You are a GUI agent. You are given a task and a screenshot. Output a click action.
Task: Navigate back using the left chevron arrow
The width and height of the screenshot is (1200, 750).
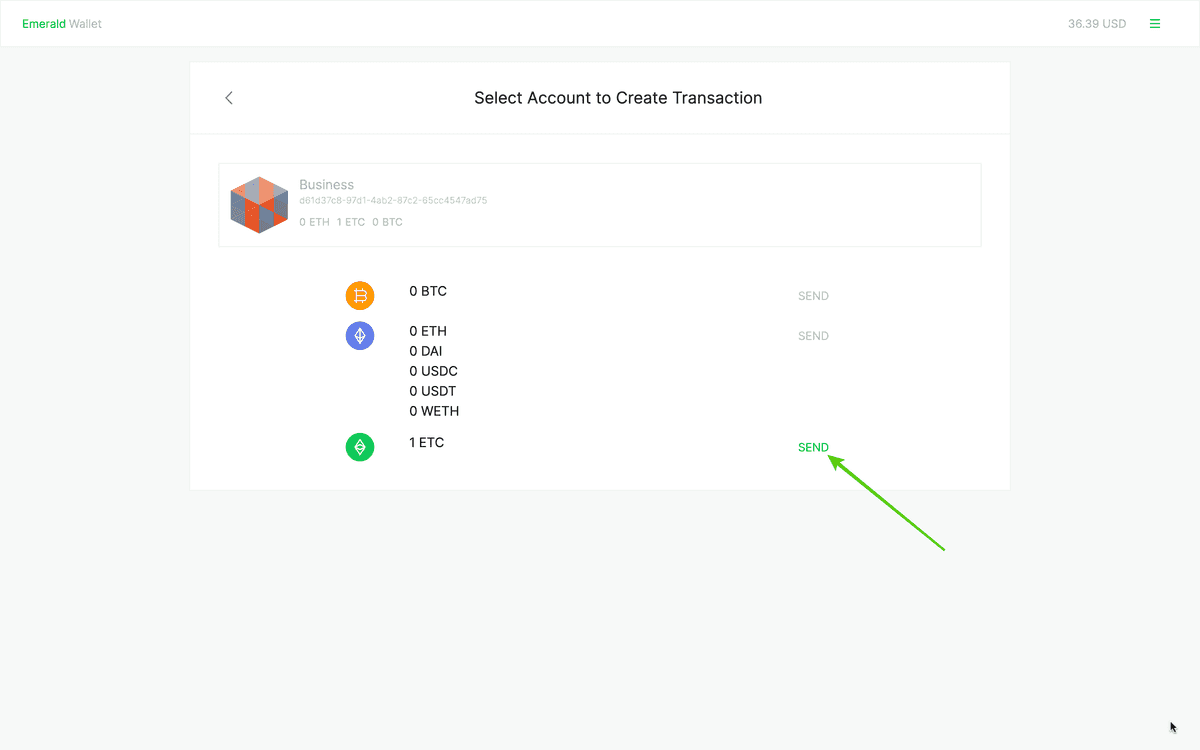228,98
